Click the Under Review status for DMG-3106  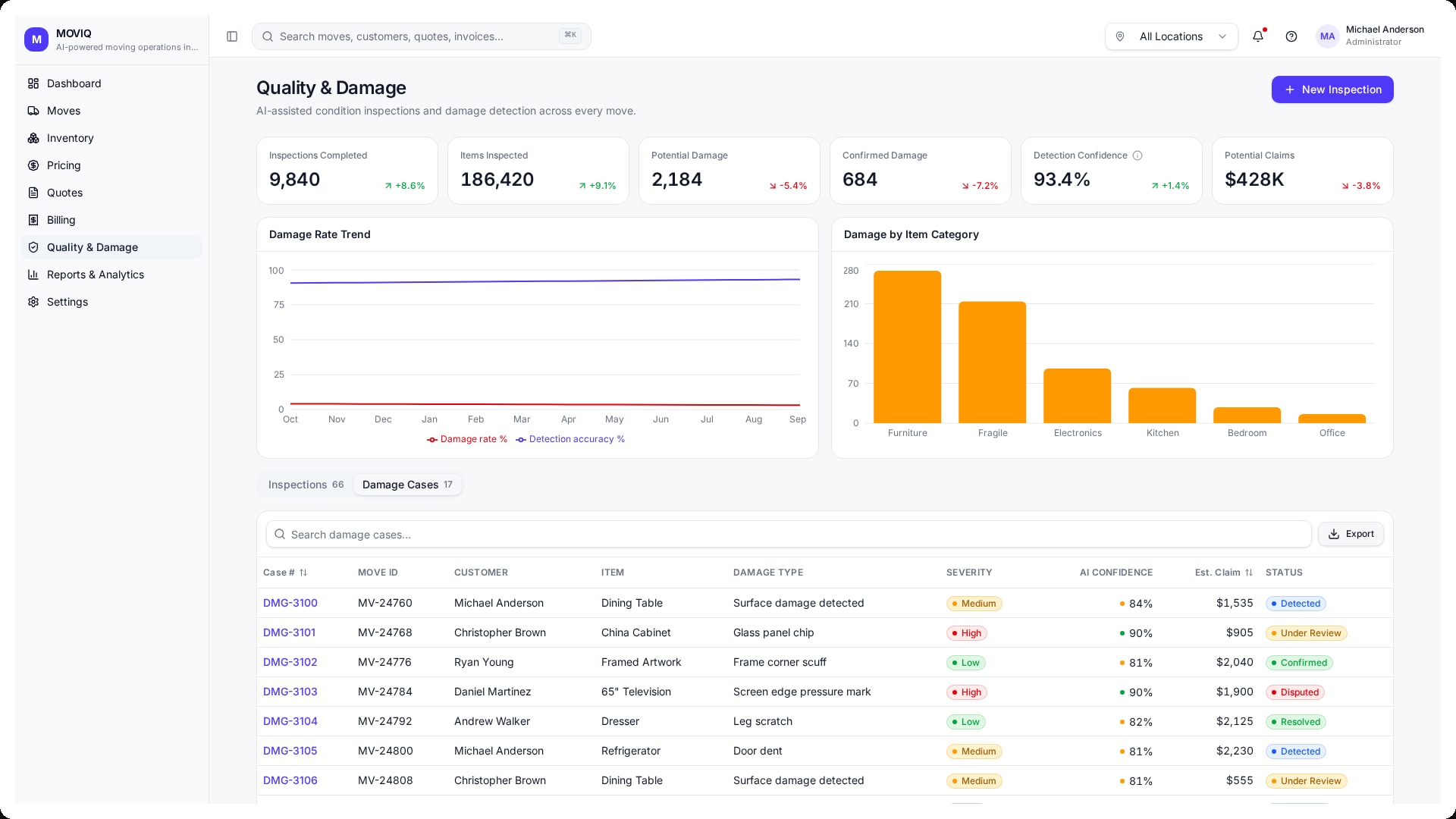click(x=1306, y=781)
